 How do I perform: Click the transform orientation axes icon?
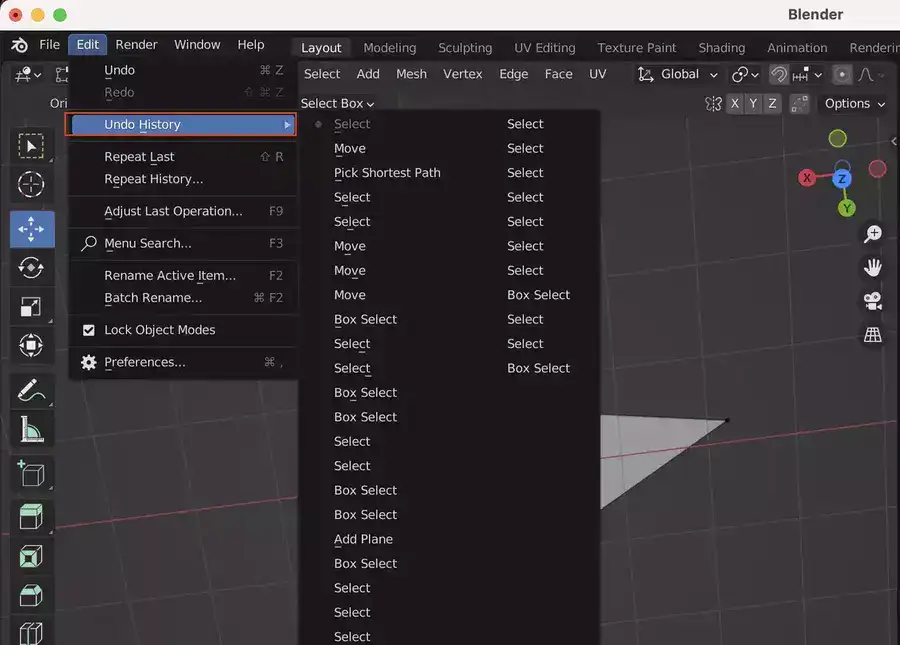click(x=646, y=75)
